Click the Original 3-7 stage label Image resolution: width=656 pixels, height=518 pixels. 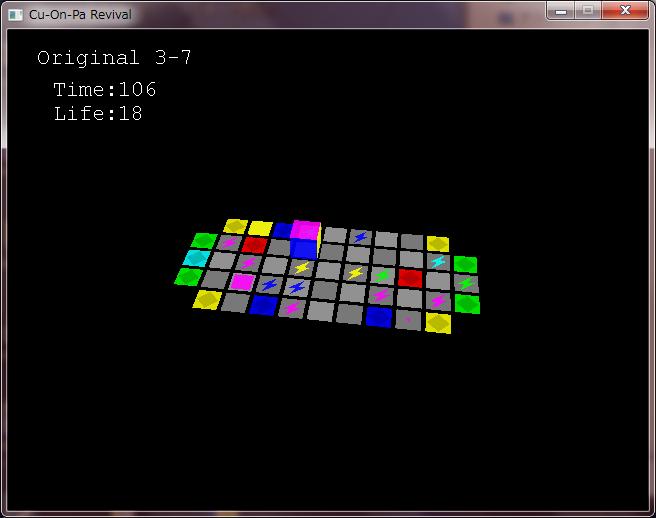(x=114, y=58)
